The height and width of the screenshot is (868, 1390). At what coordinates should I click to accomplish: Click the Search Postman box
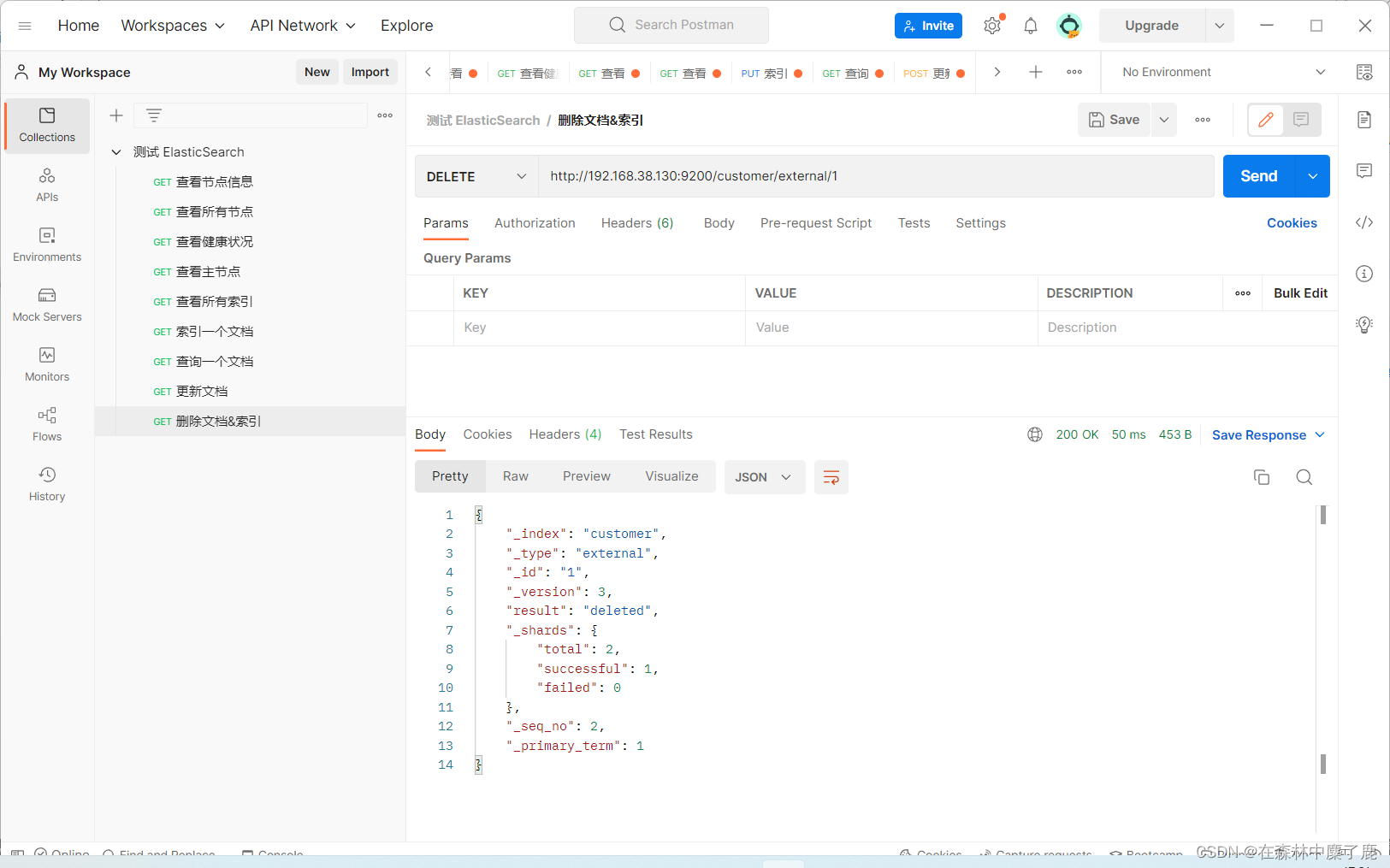pos(671,25)
